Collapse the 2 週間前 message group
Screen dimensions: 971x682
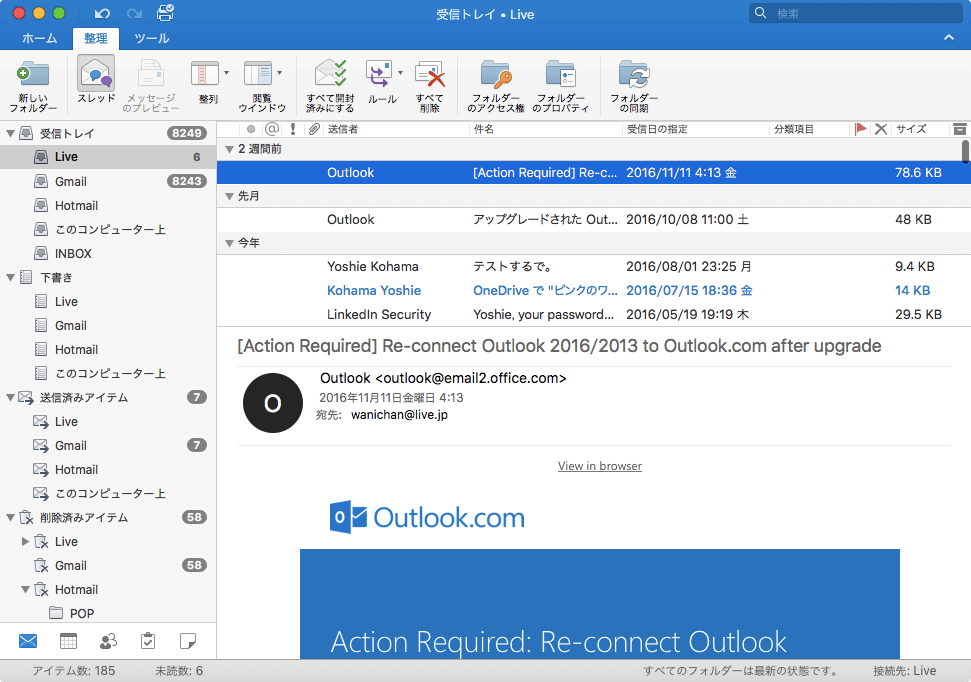point(229,149)
